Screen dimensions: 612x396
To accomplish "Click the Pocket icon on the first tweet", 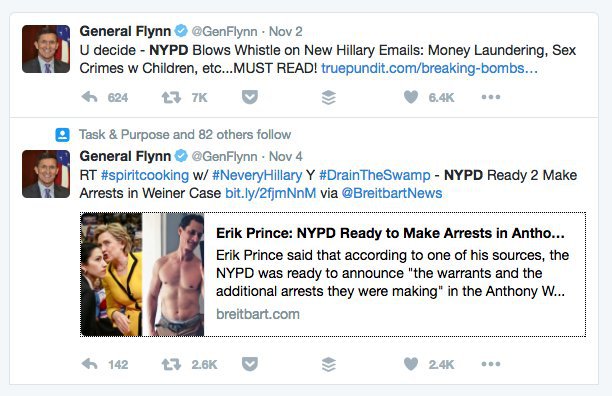I will [250, 97].
